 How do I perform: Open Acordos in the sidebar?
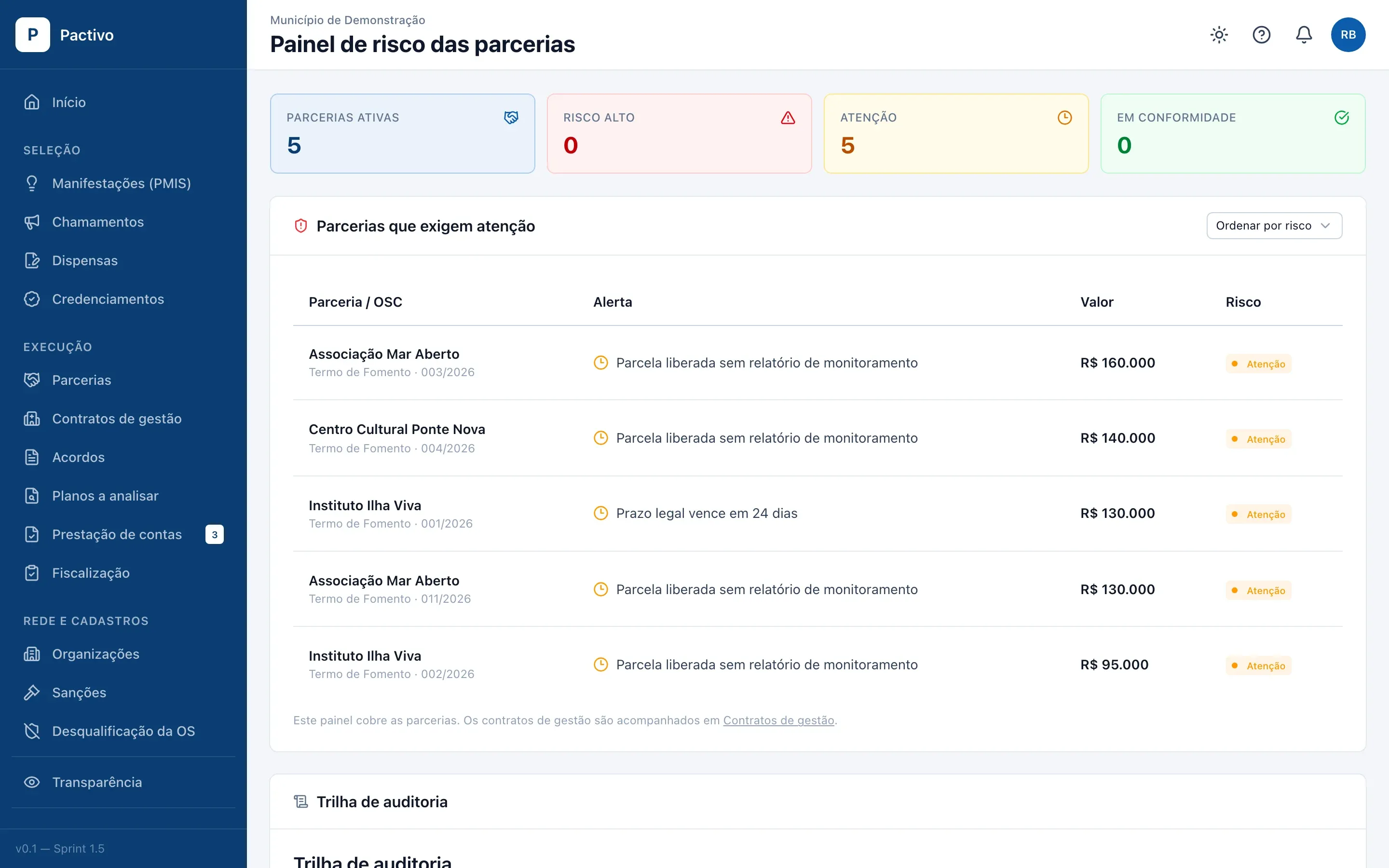click(x=123, y=457)
